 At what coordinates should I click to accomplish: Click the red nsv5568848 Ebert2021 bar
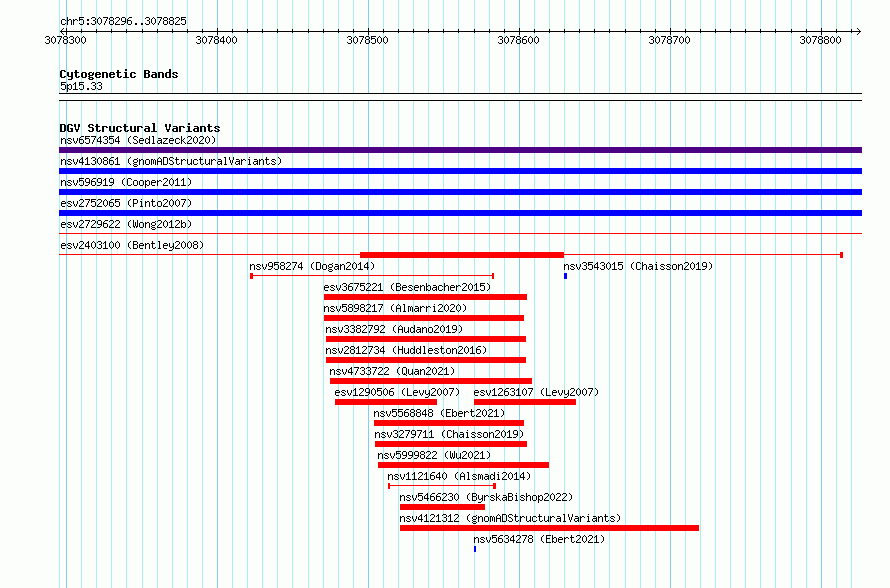click(449, 423)
